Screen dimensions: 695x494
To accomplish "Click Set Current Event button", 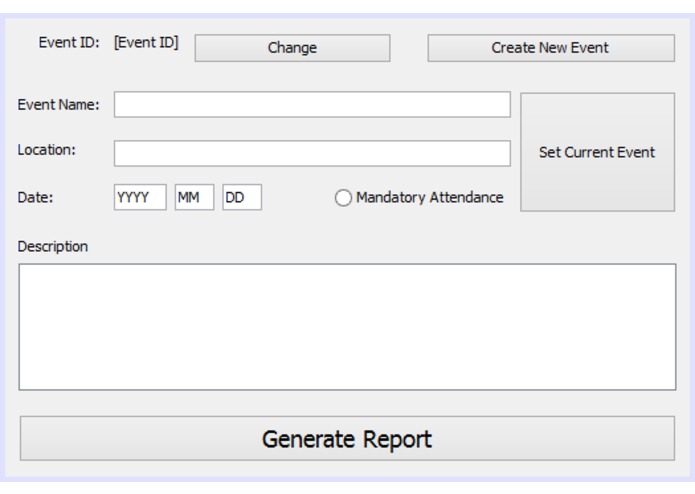I will coord(597,152).
